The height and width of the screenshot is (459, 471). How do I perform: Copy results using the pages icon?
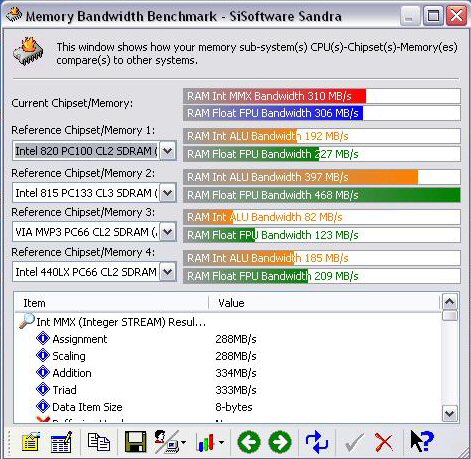click(99, 442)
